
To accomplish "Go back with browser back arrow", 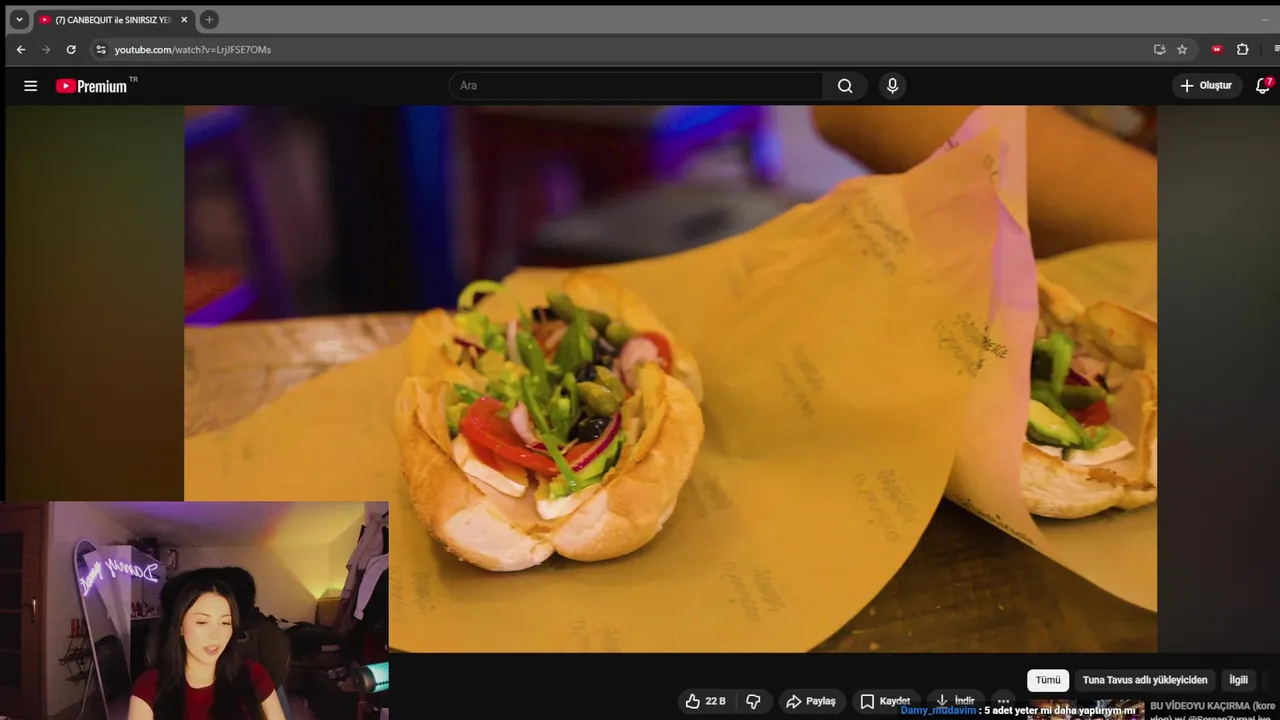I will (x=21, y=49).
